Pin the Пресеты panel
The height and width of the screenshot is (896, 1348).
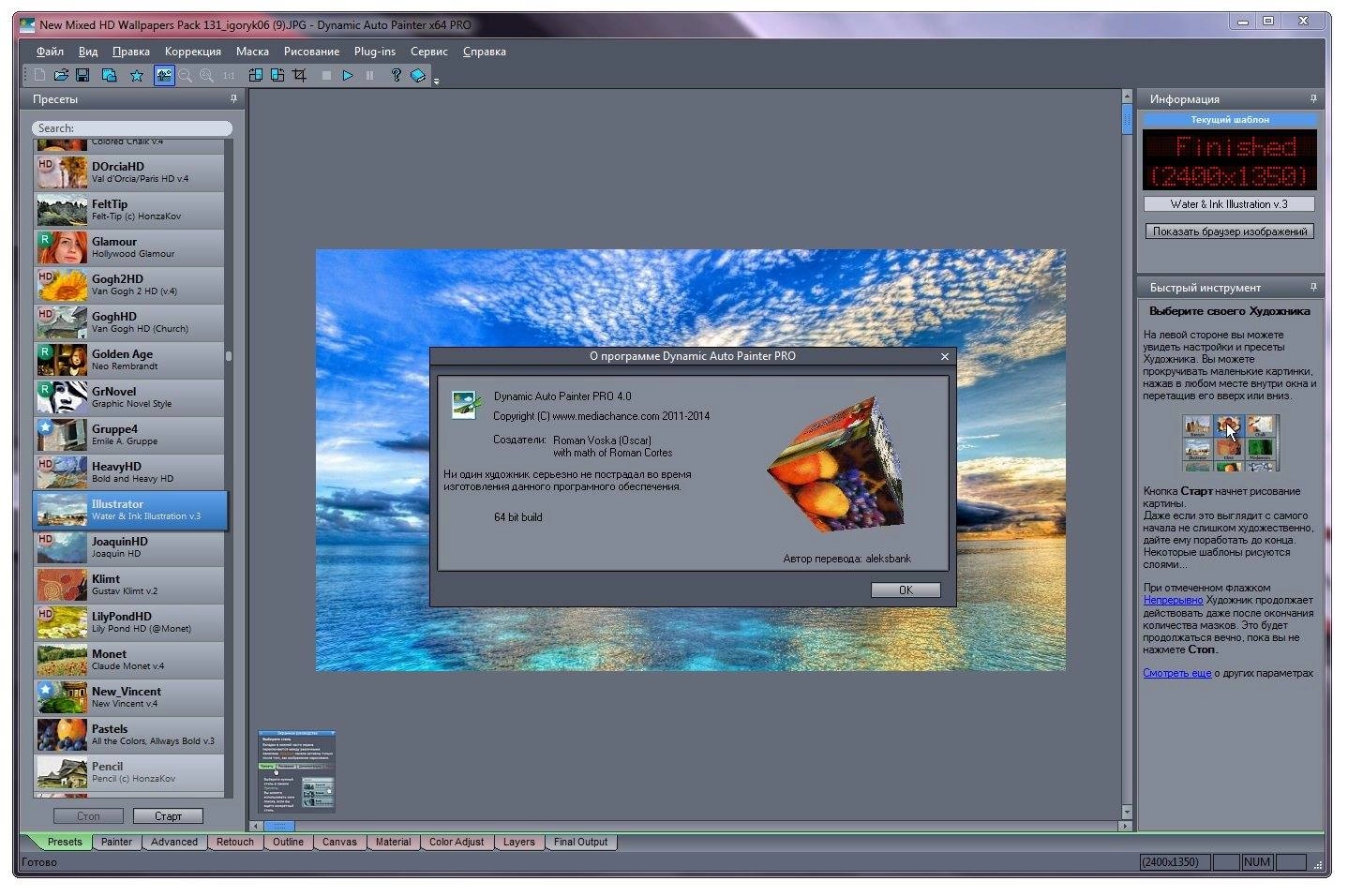(x=233, y=98)
